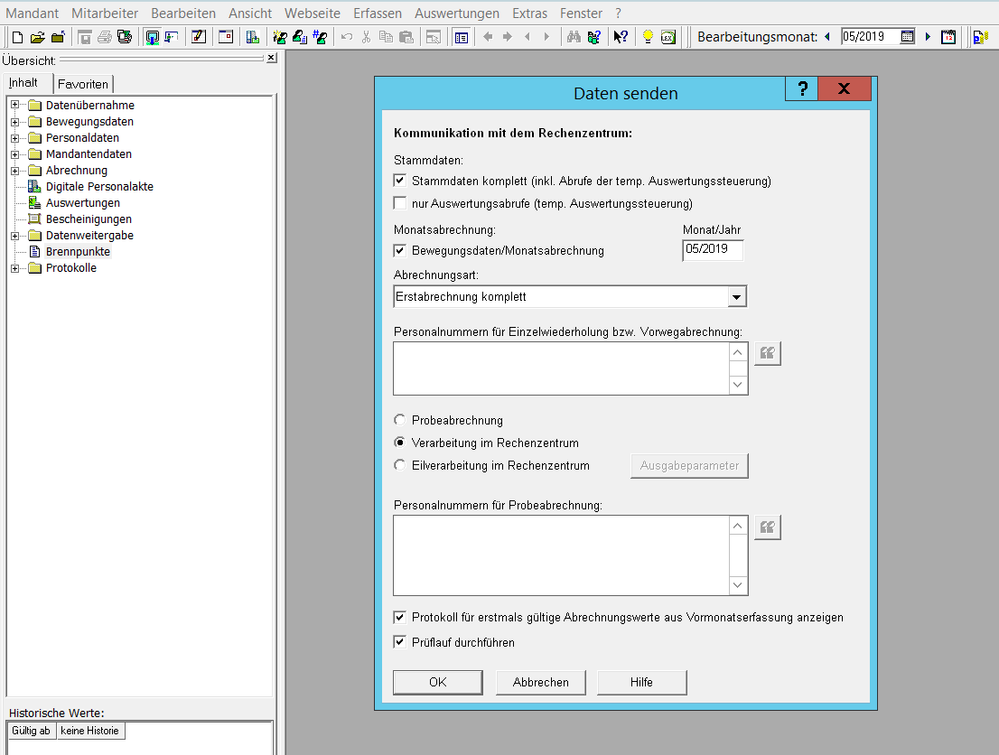Click the new document toolbar icon
The width and height of the screenshot is (999, 755).
click(x=17, y=37)
